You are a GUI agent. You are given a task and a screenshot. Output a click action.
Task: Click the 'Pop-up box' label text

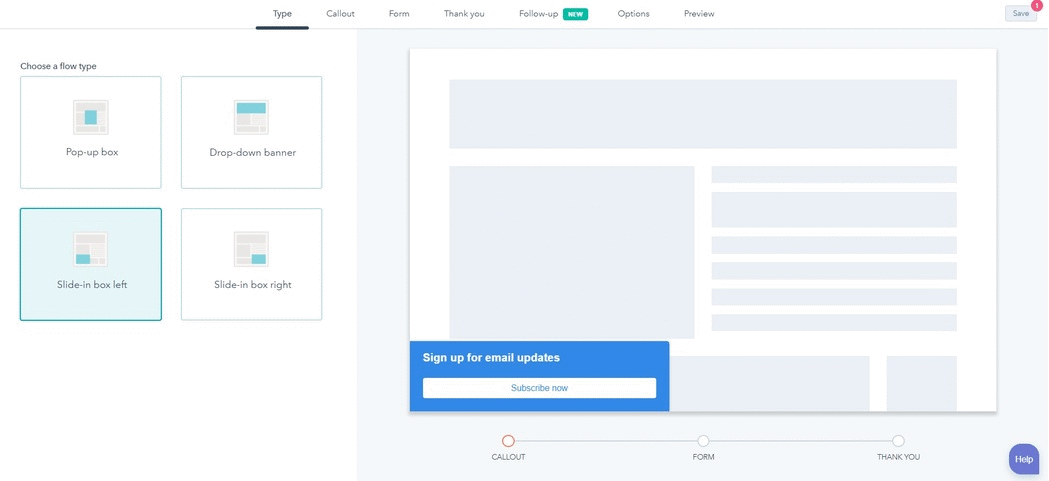(92, 152)
